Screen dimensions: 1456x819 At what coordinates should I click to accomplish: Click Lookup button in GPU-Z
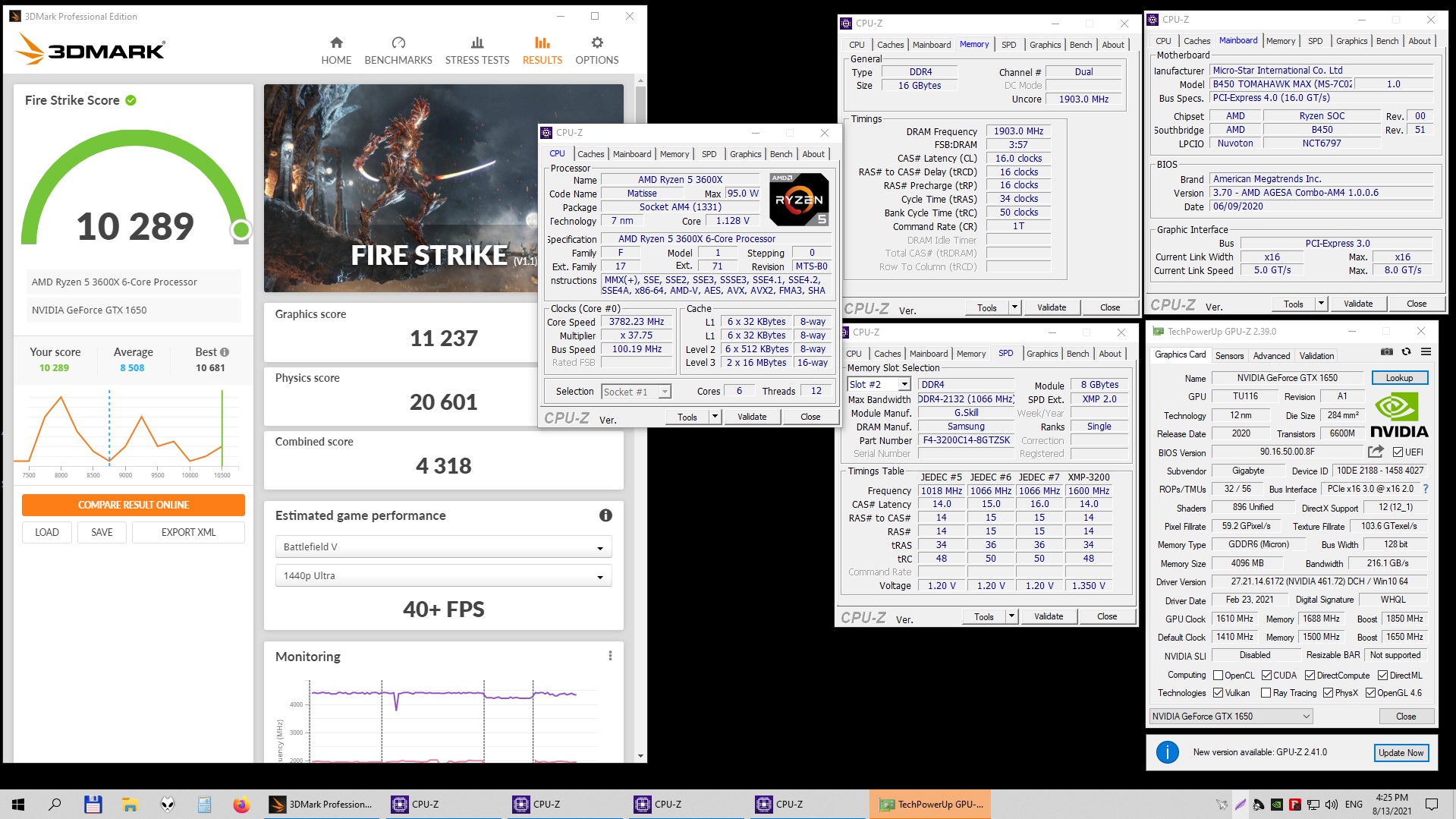1399,378
